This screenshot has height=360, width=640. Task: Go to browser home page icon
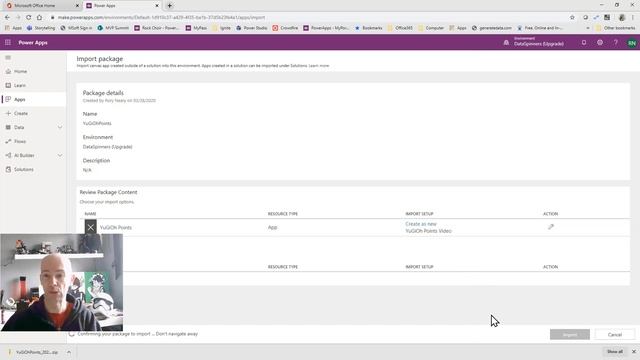click(x=39, y=18)
